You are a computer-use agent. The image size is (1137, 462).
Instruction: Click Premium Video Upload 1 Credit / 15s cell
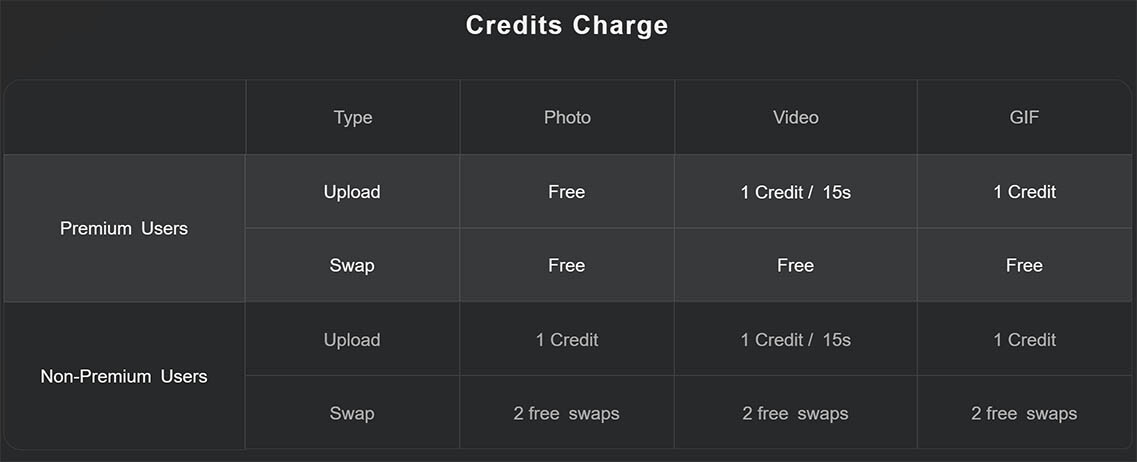795,192
